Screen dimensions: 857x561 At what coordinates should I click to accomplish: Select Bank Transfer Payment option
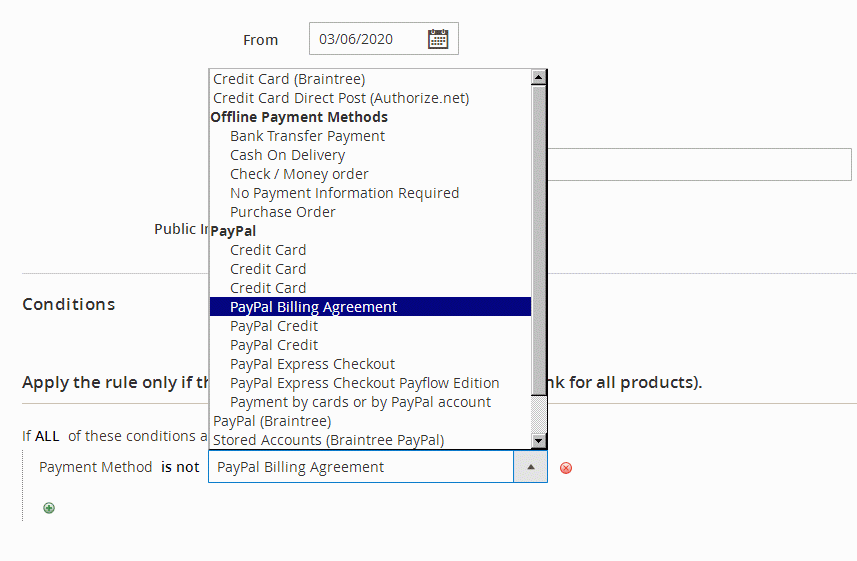307,136
